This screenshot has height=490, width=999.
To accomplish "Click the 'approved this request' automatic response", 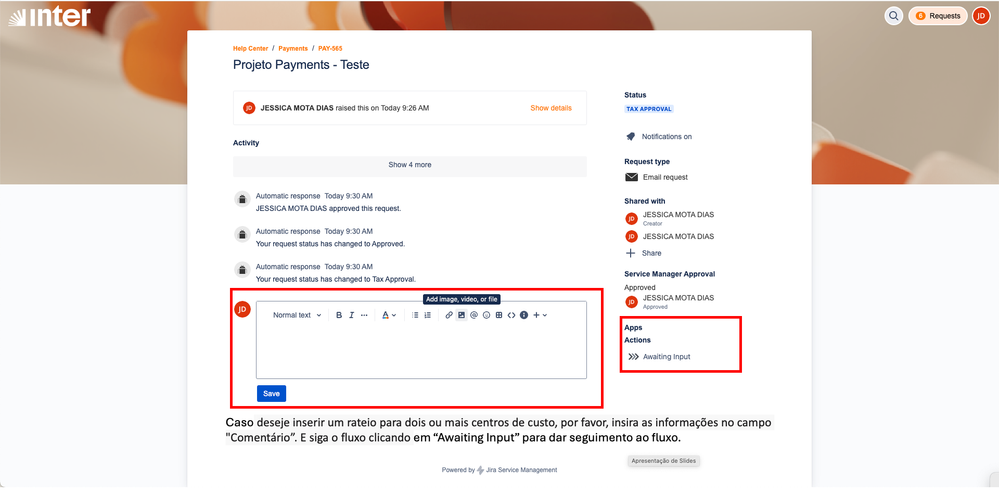I will pos(328,208).
